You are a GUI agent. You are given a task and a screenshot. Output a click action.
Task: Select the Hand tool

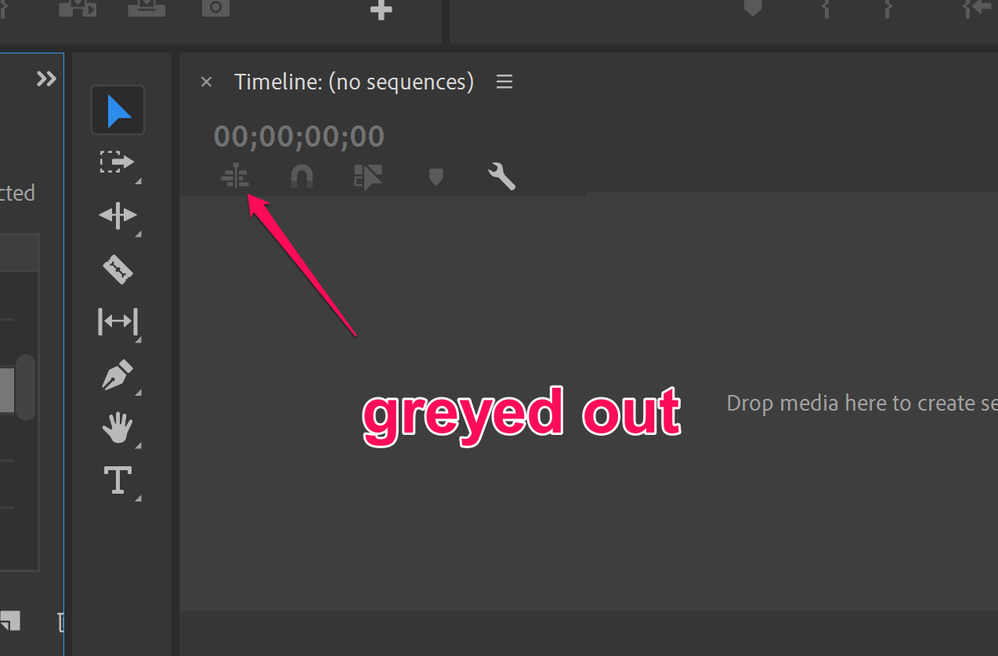118,427
